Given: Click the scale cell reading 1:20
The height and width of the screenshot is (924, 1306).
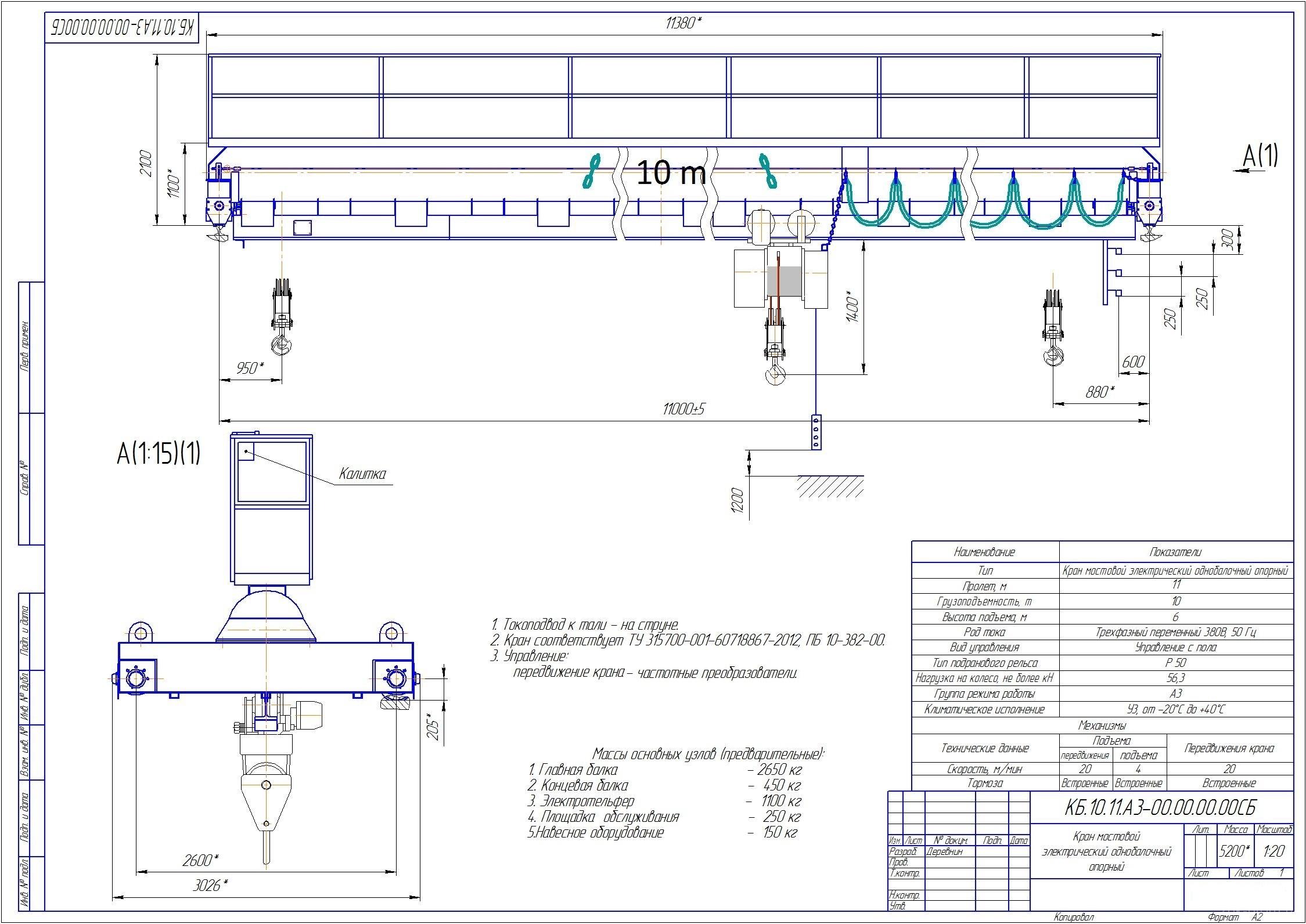Looking at the screenshot, I should tap(1273, 851).
